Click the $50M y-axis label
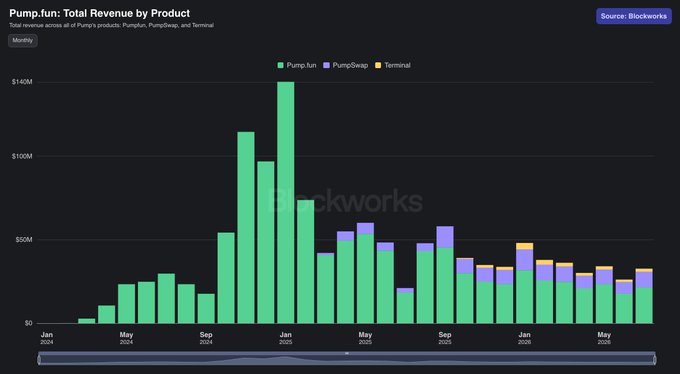The height and width of the screenshot is (374, 680). [23, 239]
